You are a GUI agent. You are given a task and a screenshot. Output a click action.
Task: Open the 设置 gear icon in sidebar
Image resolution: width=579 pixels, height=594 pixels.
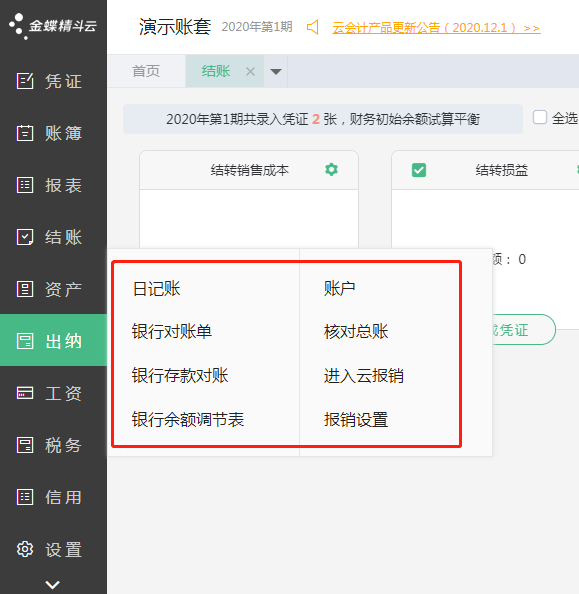coord(25,549)
